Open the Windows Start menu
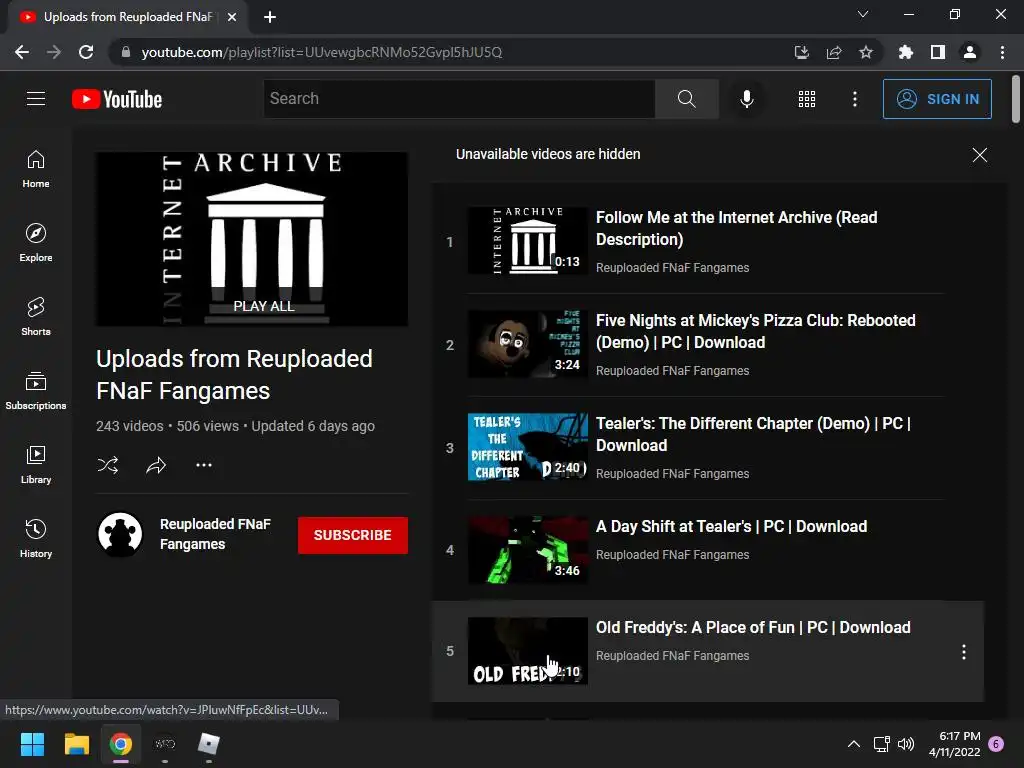This screenshot has width=1024, height=768. tap(32, 744)
